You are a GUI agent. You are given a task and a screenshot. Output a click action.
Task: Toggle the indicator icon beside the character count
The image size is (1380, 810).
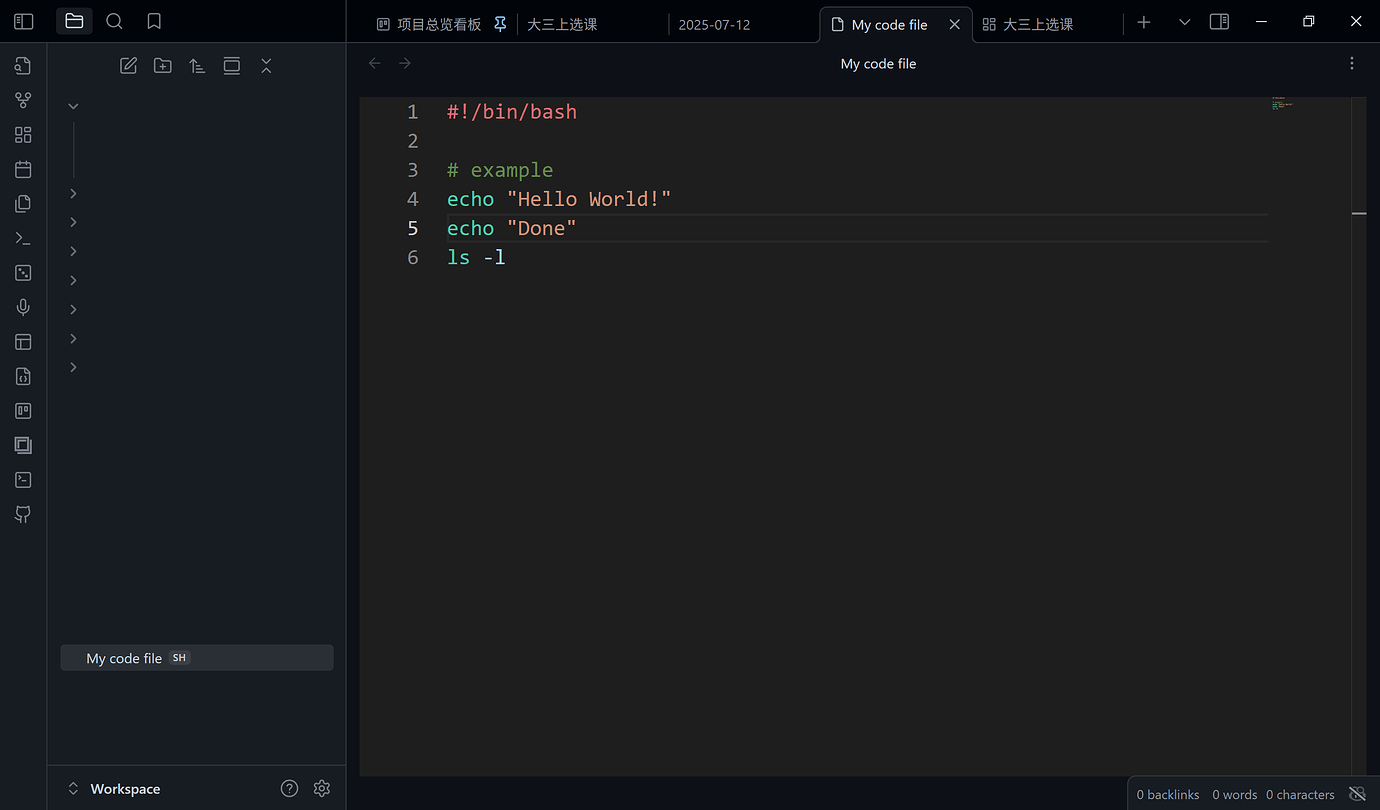tap(1357, 794)
